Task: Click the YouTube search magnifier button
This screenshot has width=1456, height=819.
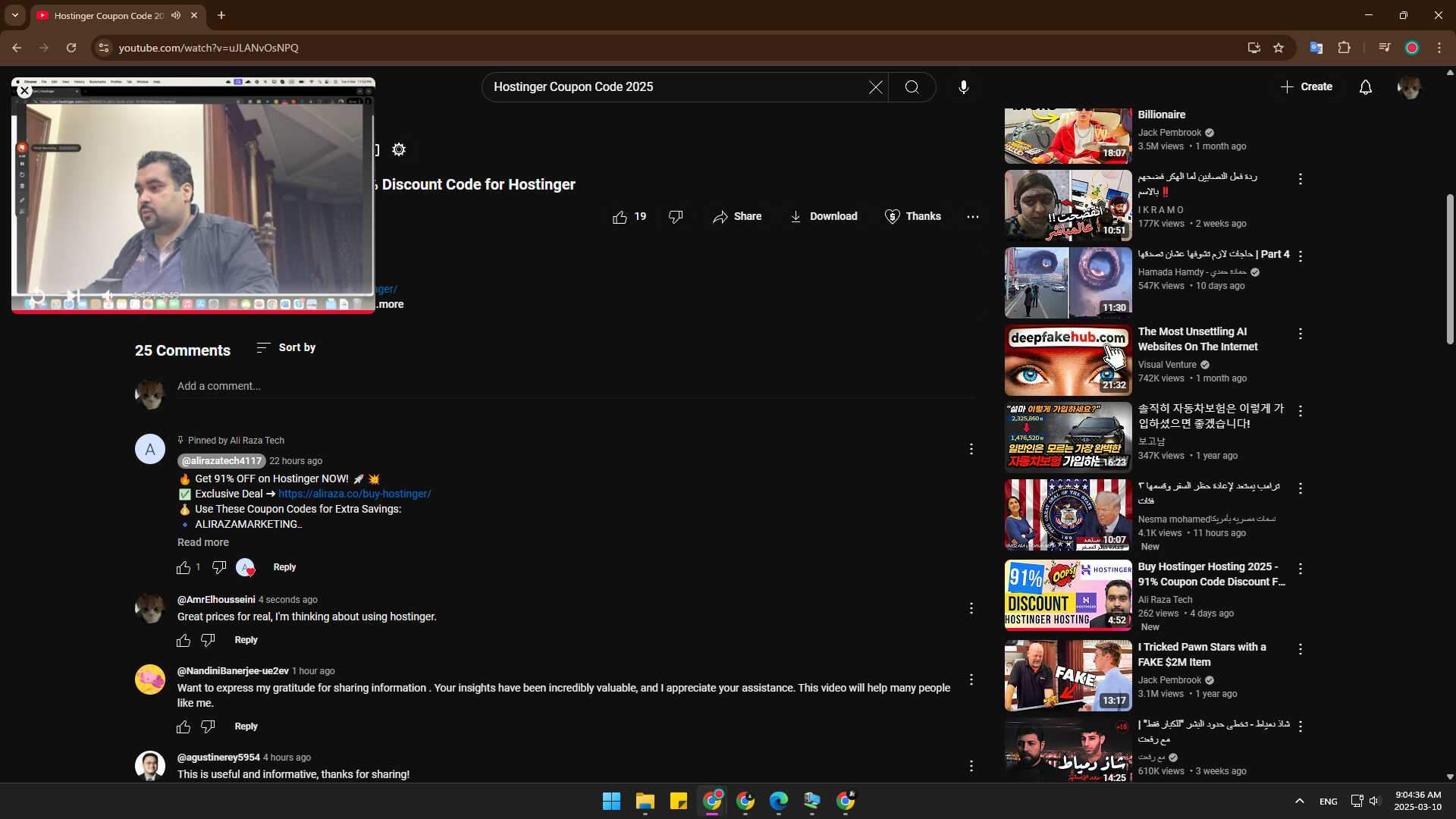Action: [912, 87]
